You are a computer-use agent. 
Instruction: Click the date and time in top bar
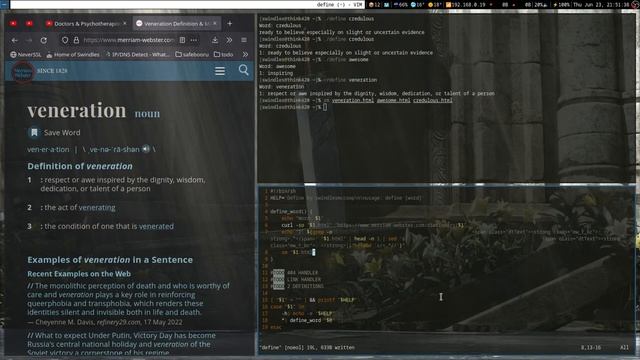point(601,4)
